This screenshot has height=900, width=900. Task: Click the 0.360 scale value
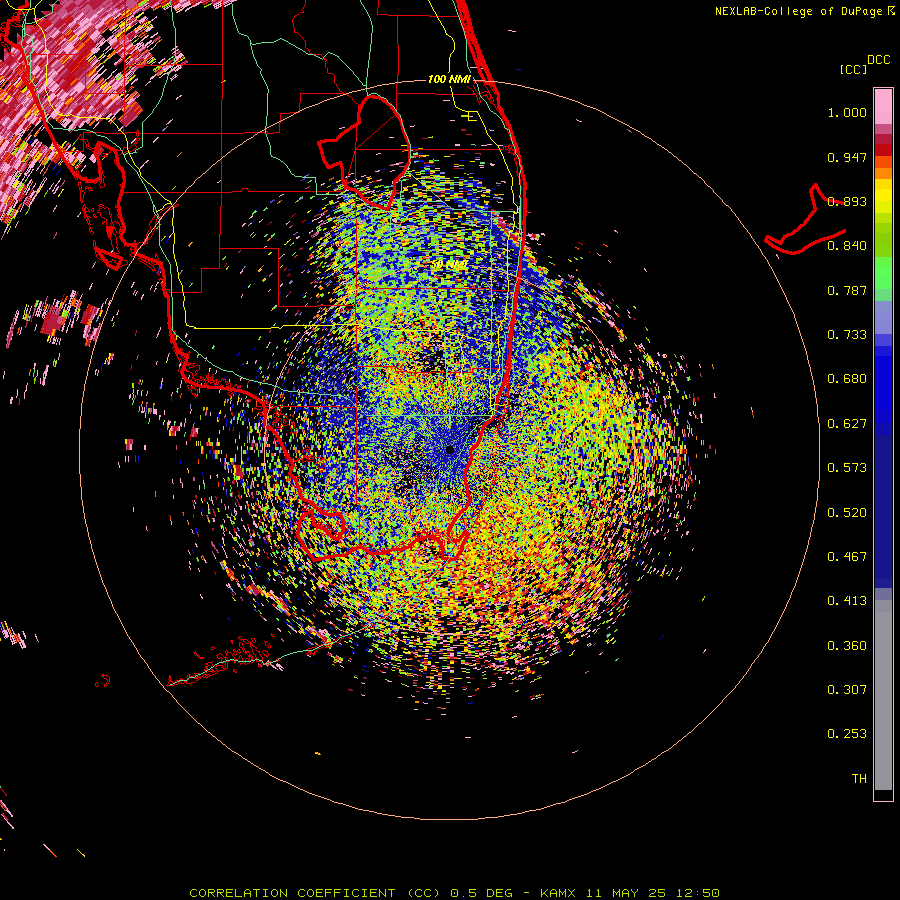(x=847, y=646)
